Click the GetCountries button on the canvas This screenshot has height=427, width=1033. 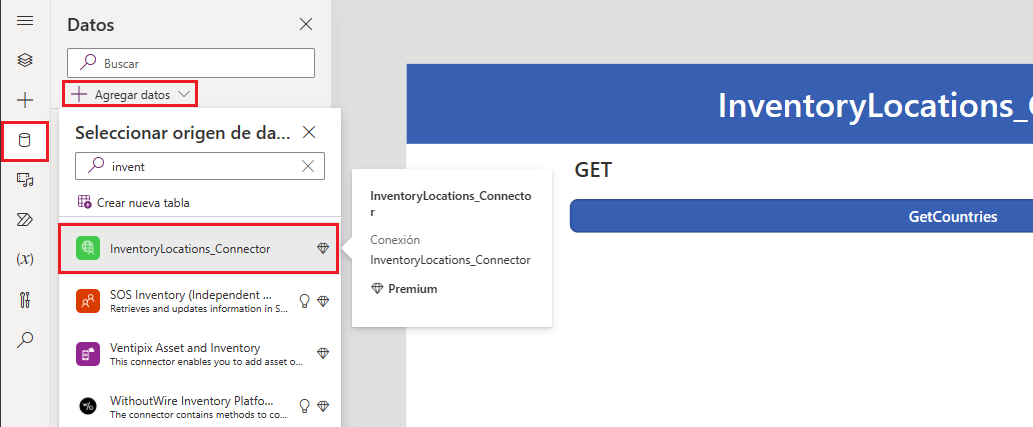(801, 216)
